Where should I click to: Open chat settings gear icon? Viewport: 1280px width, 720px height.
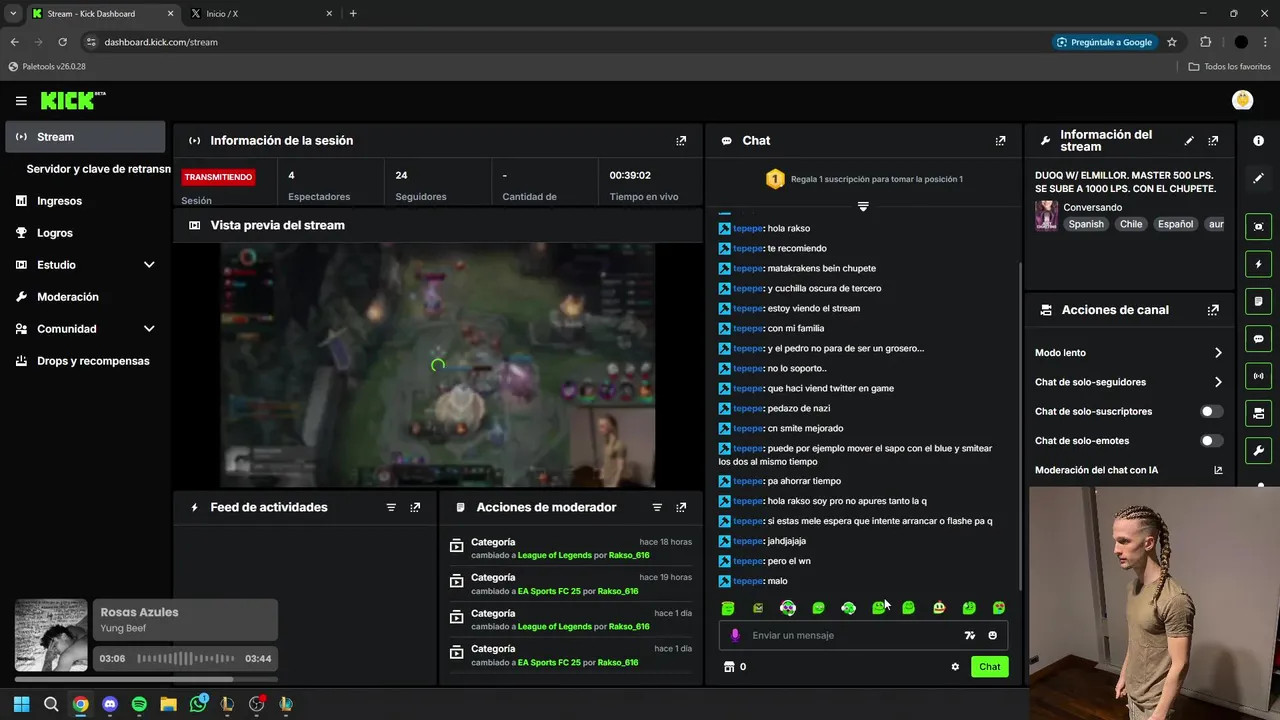[x=955, y=667]
